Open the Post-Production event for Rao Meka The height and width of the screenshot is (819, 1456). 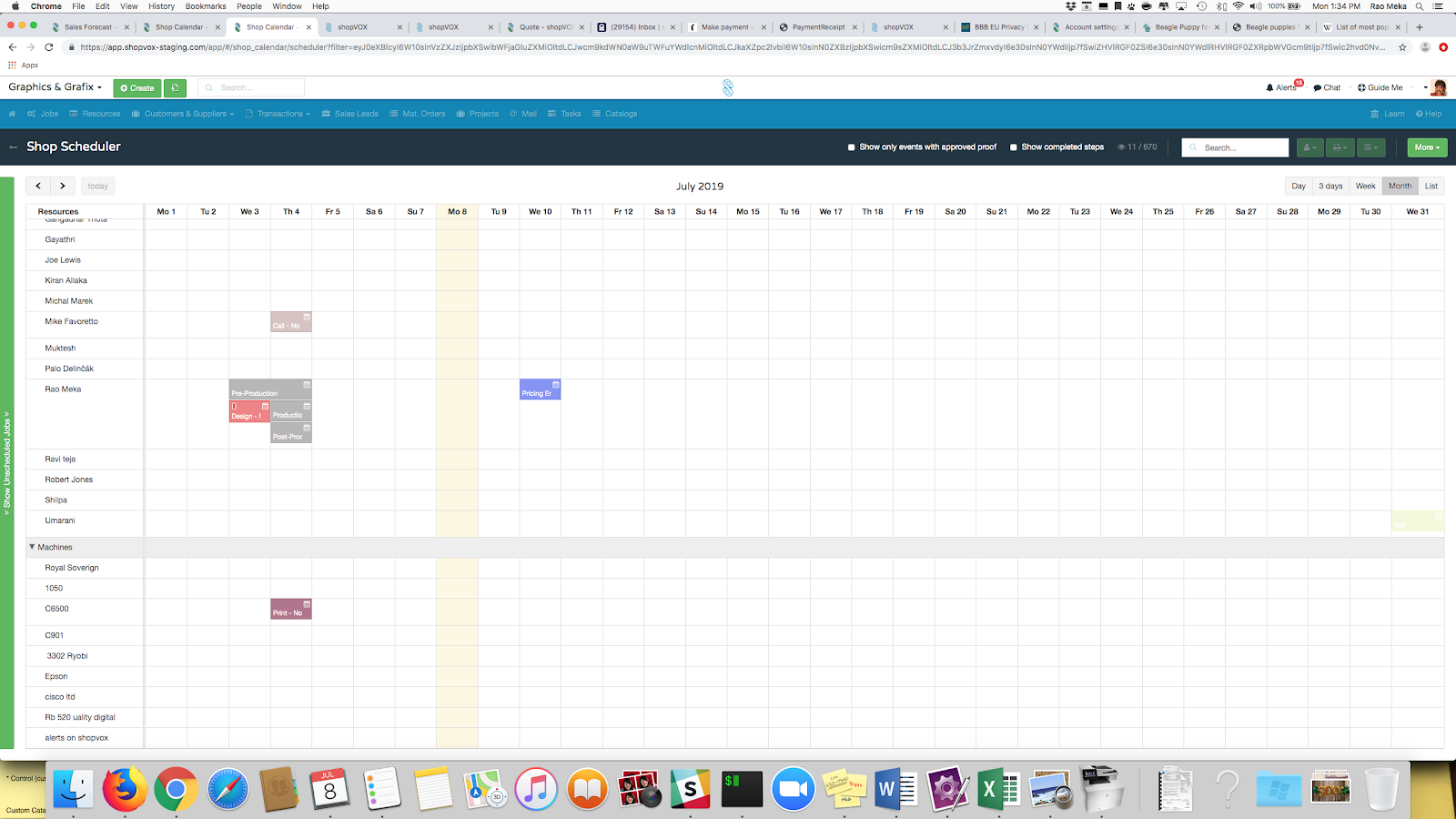(x=291, y=433)
